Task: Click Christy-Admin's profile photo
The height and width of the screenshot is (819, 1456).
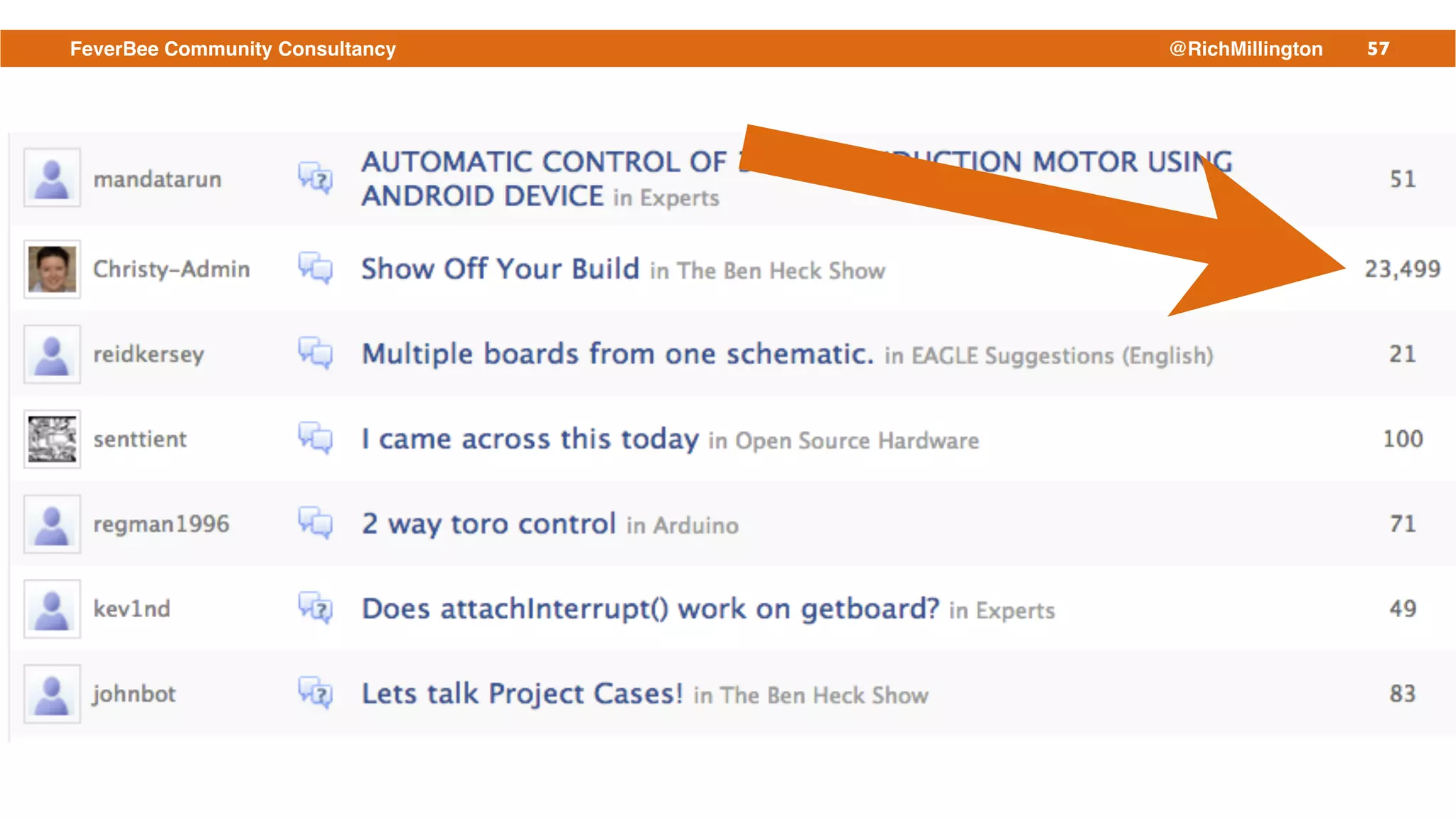Action: pos(52,269)
